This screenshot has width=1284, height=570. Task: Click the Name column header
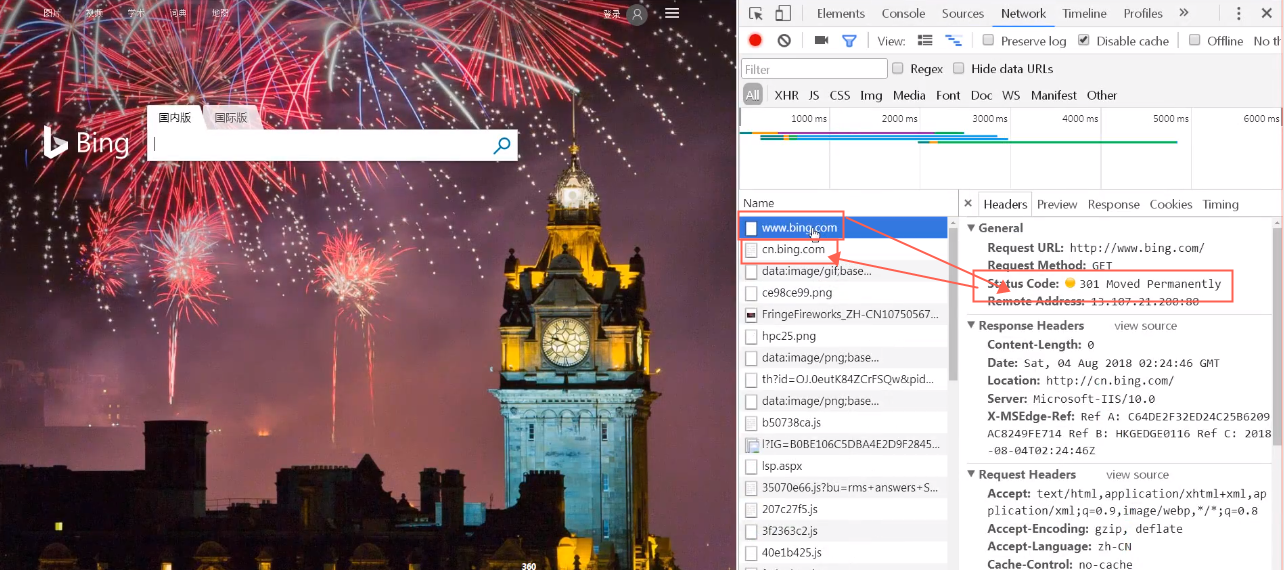848,203
